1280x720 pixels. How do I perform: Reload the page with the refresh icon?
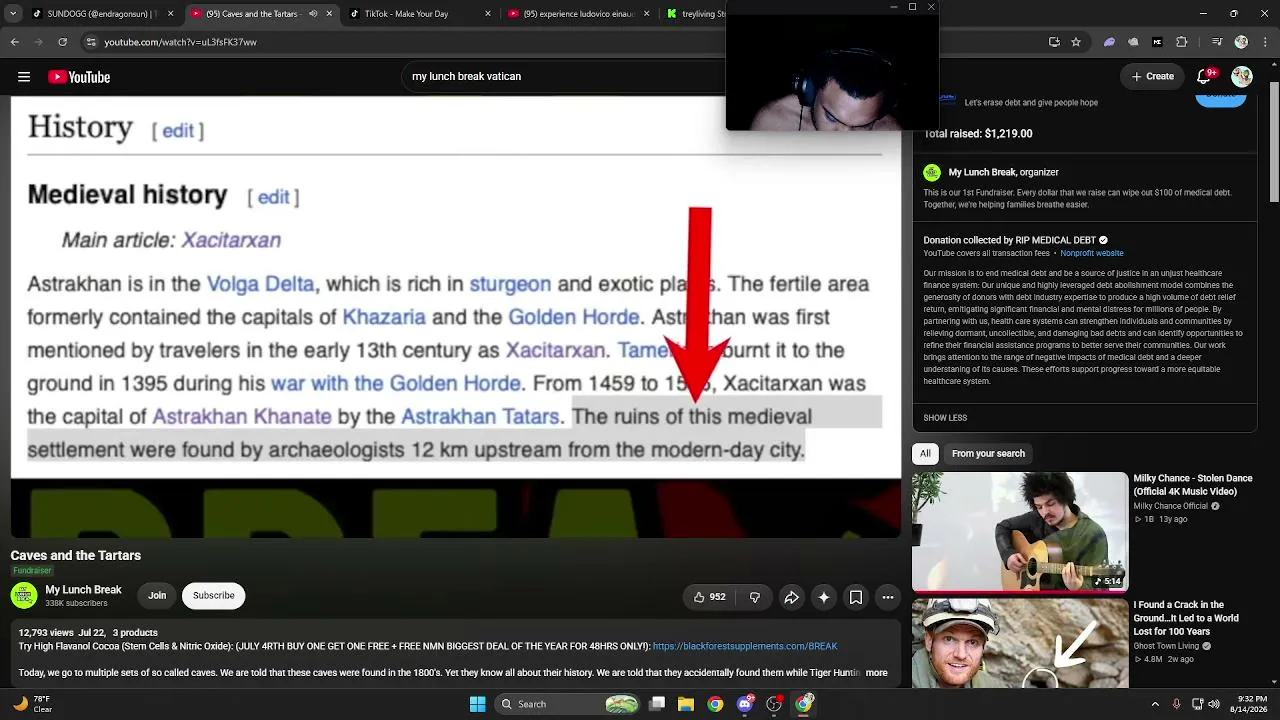62,42
